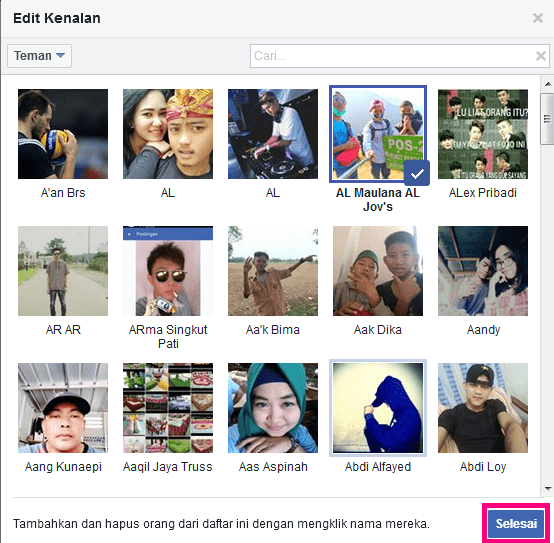This screenshot has width=554, height=543.
Task: Click the name AL Maulana AL Jov's
Action: click(x=378, y=200)
